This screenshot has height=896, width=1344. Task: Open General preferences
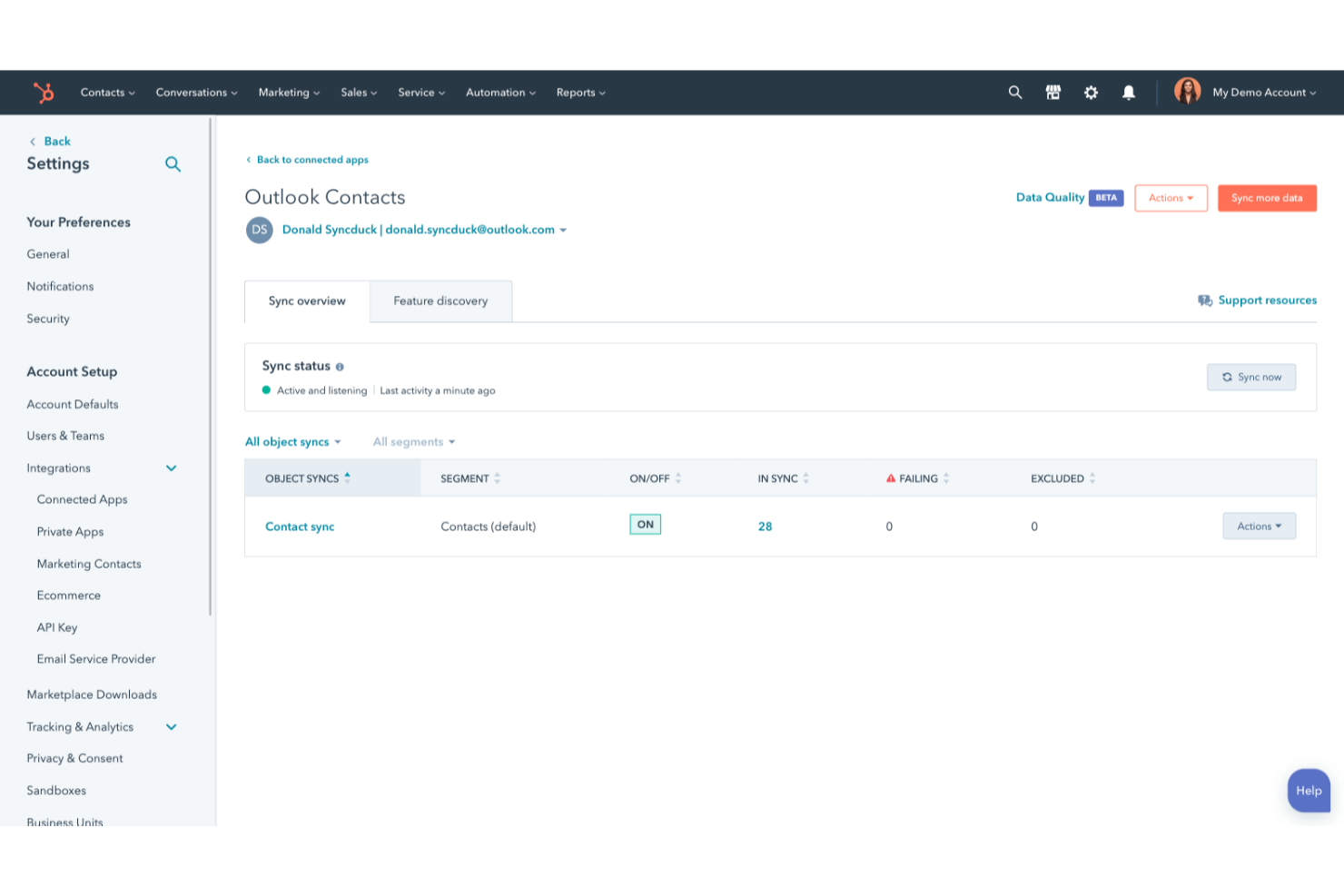48,254
